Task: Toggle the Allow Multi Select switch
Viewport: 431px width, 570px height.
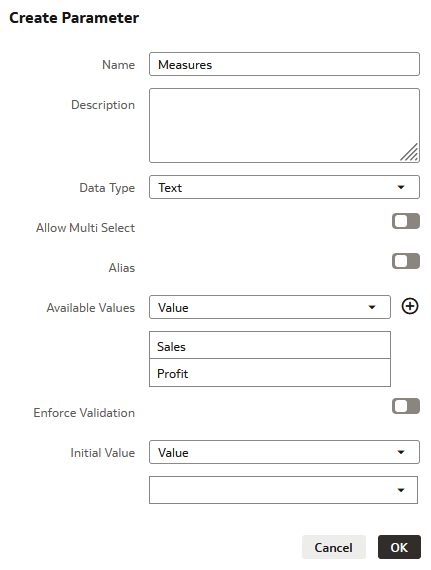Action: coord(406,221)
